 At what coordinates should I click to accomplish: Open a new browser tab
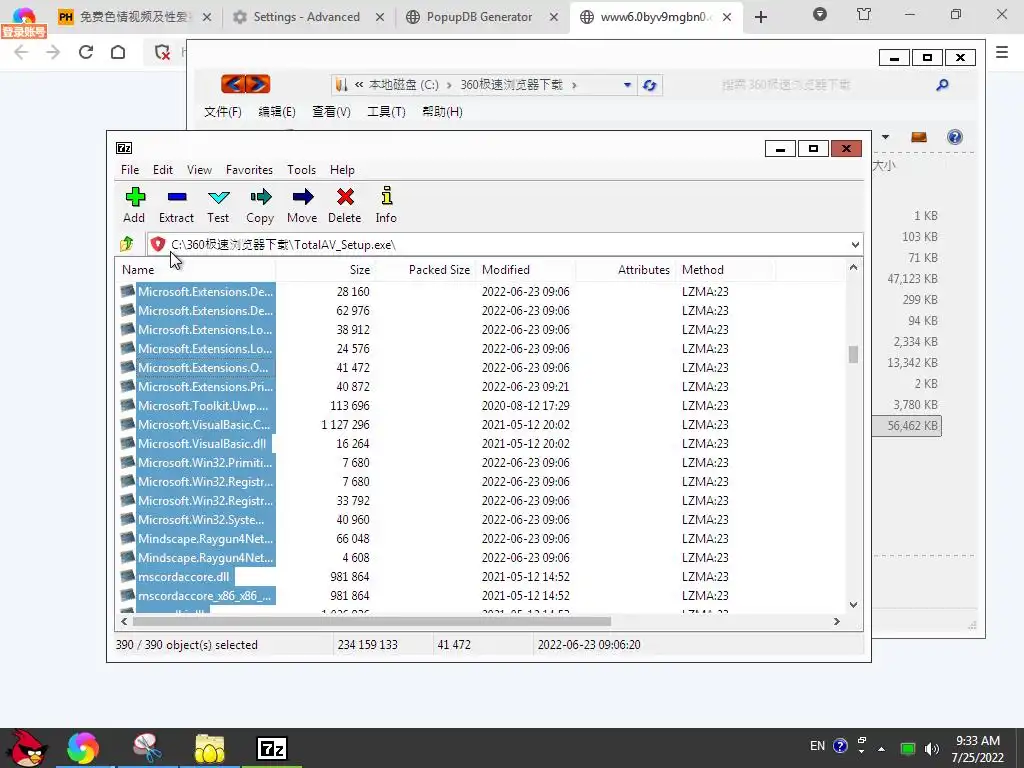[761, 18]
